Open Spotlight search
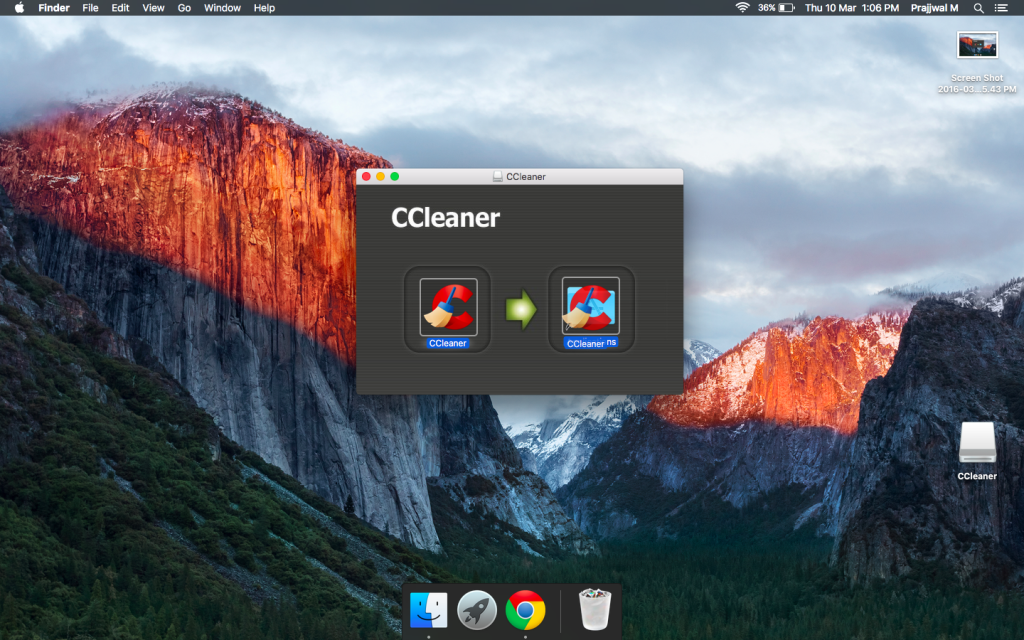This screenshot has width=1024, height=640. [978, 8]
